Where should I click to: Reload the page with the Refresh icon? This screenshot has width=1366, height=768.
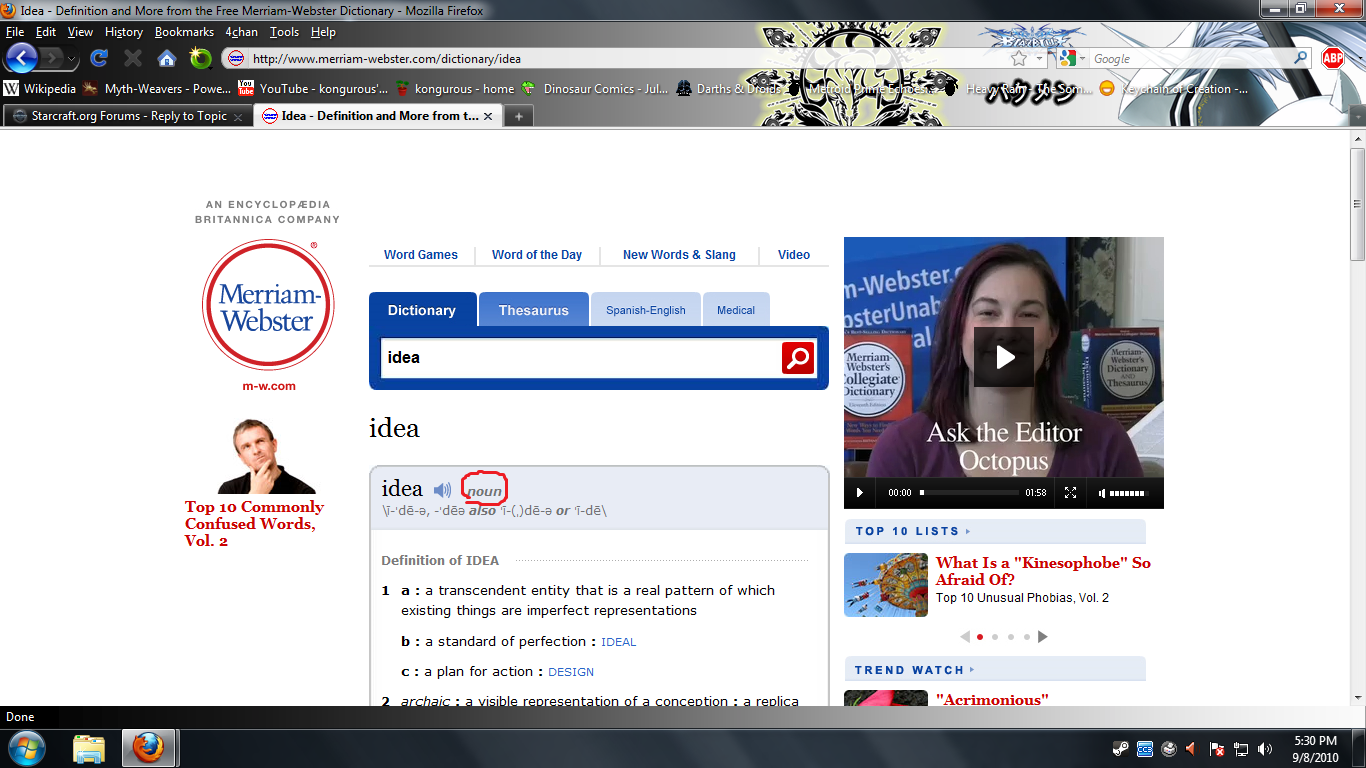tap(99, 58)
